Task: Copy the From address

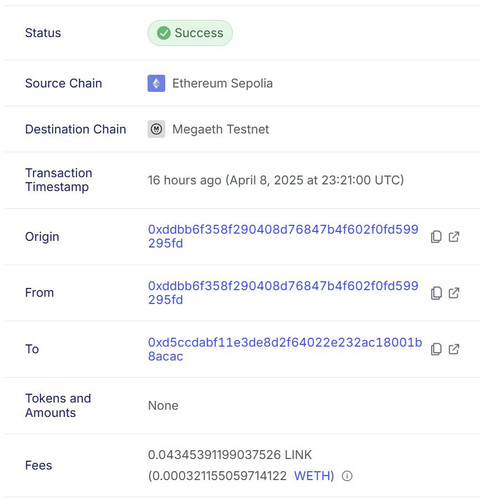Action: tap(436, 293)
